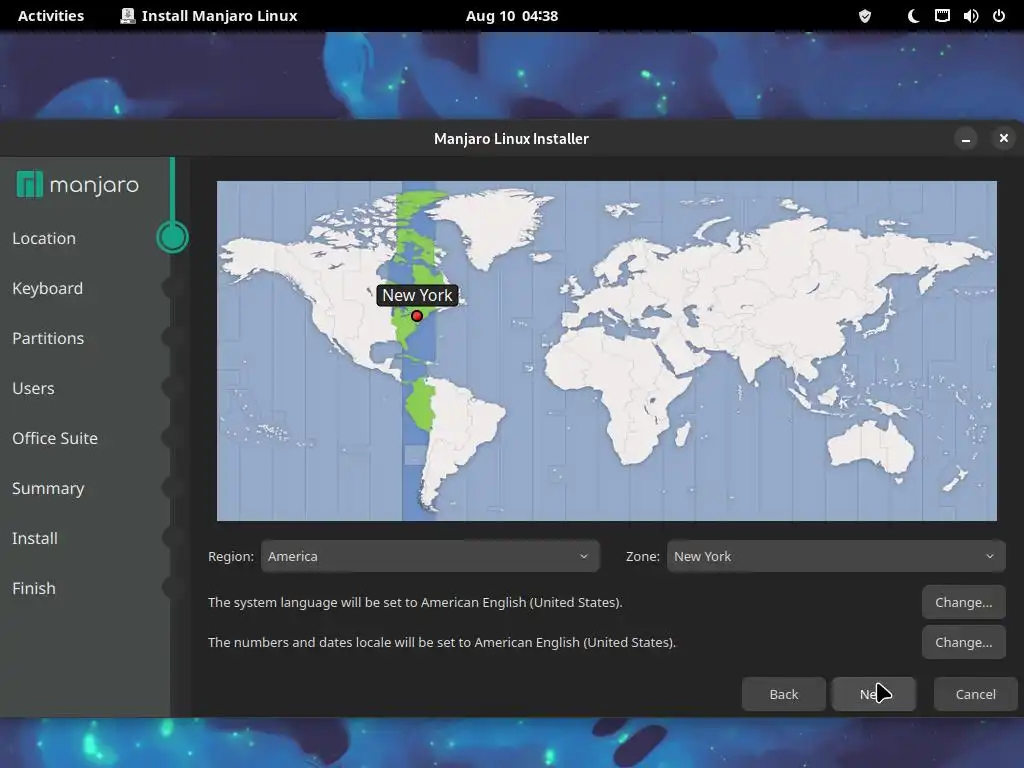Select the Location step in sidebar
Image resolution: width=1024 pixels, height=768 pixels.
(44, 238)
